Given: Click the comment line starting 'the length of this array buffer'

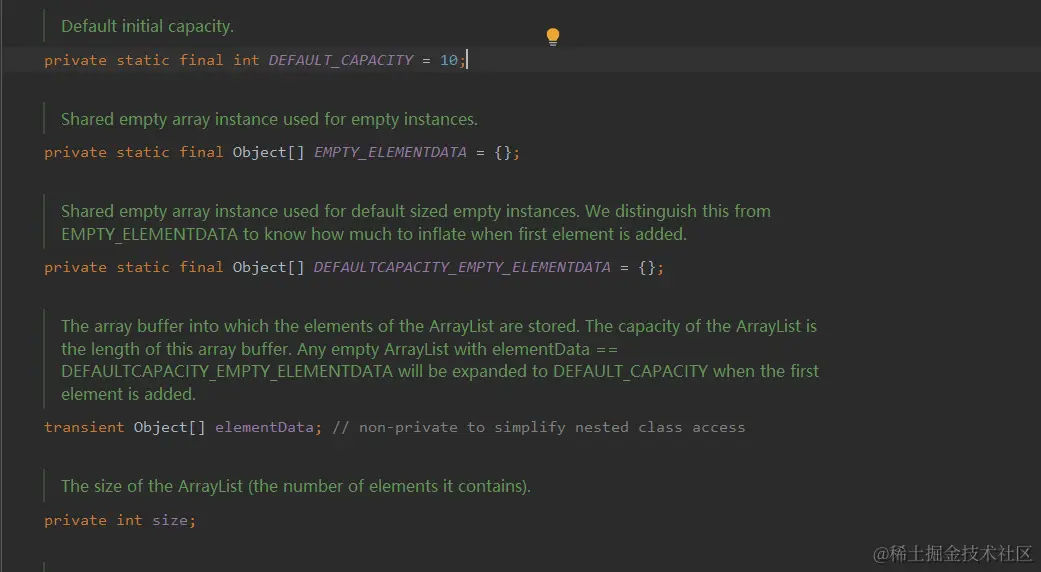Looking at the screenshot, I should click(x=339, y=349).
